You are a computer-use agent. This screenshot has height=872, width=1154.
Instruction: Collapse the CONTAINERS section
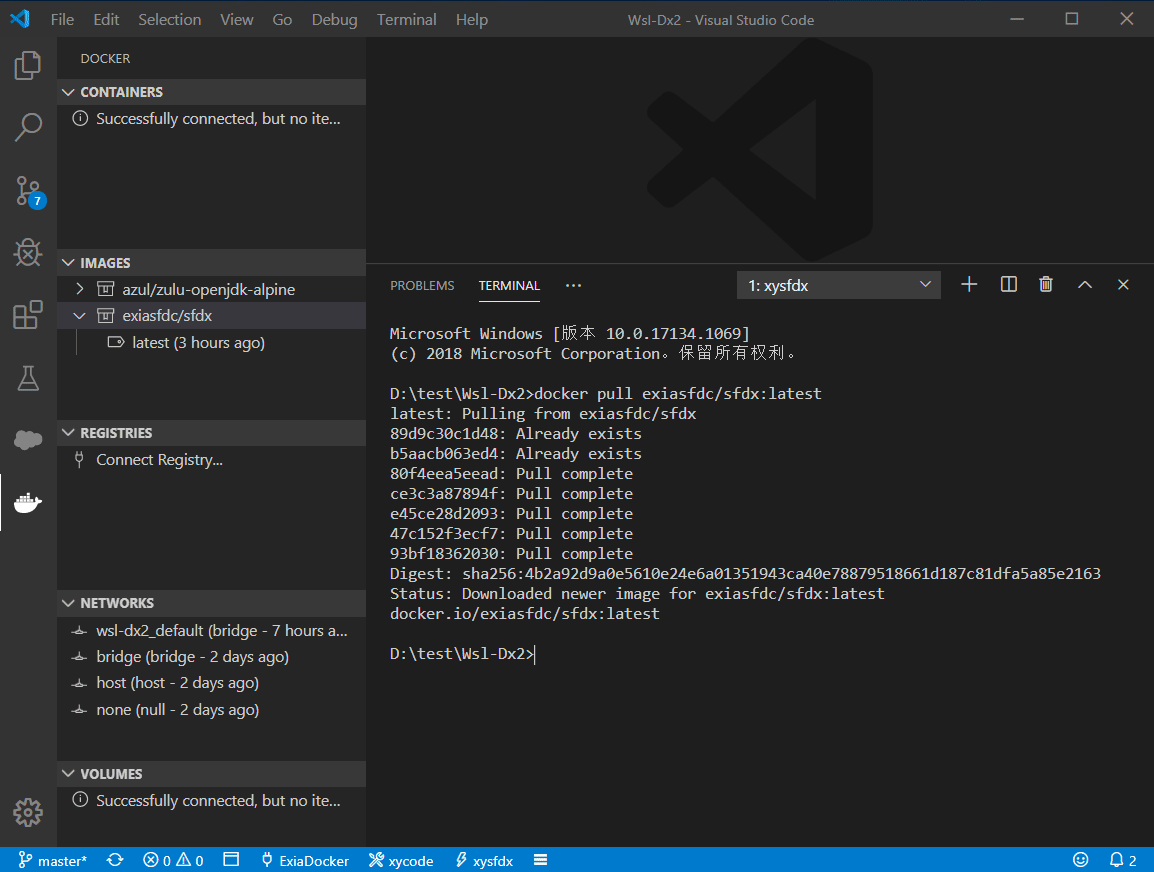68,92
